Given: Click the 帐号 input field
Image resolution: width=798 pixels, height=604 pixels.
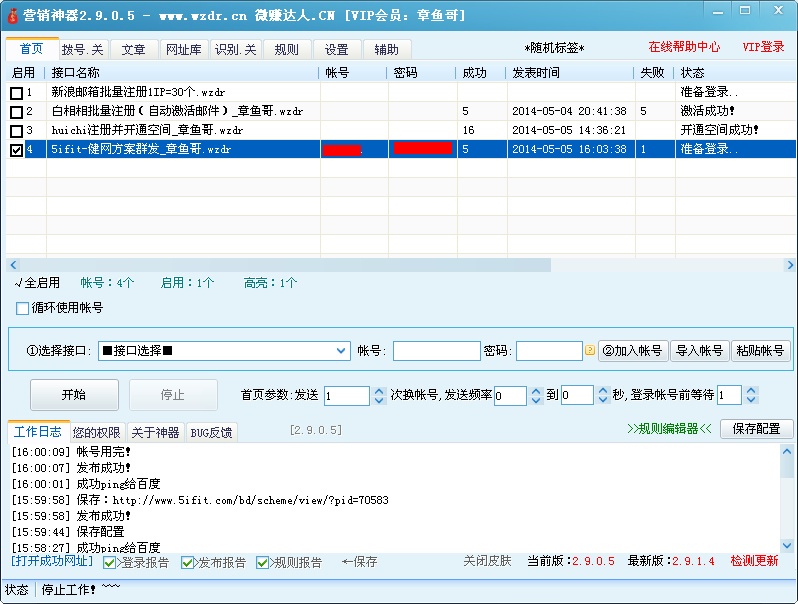Looking at the screenshot, I should (436, 351).
